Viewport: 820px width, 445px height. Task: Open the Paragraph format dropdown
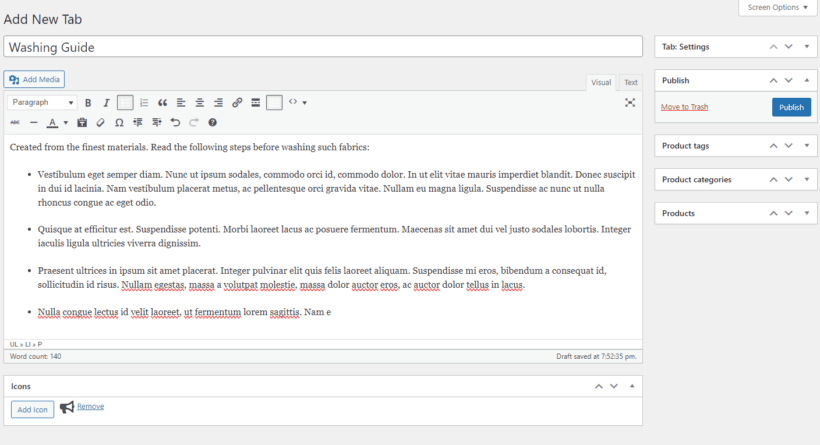click(42, 103)
